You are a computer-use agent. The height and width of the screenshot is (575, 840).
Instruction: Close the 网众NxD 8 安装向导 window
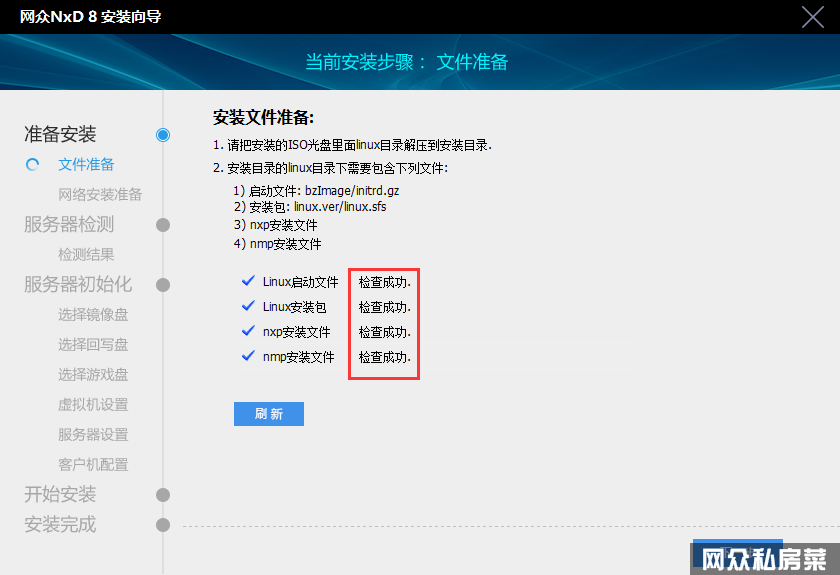[x=813, y=17]
